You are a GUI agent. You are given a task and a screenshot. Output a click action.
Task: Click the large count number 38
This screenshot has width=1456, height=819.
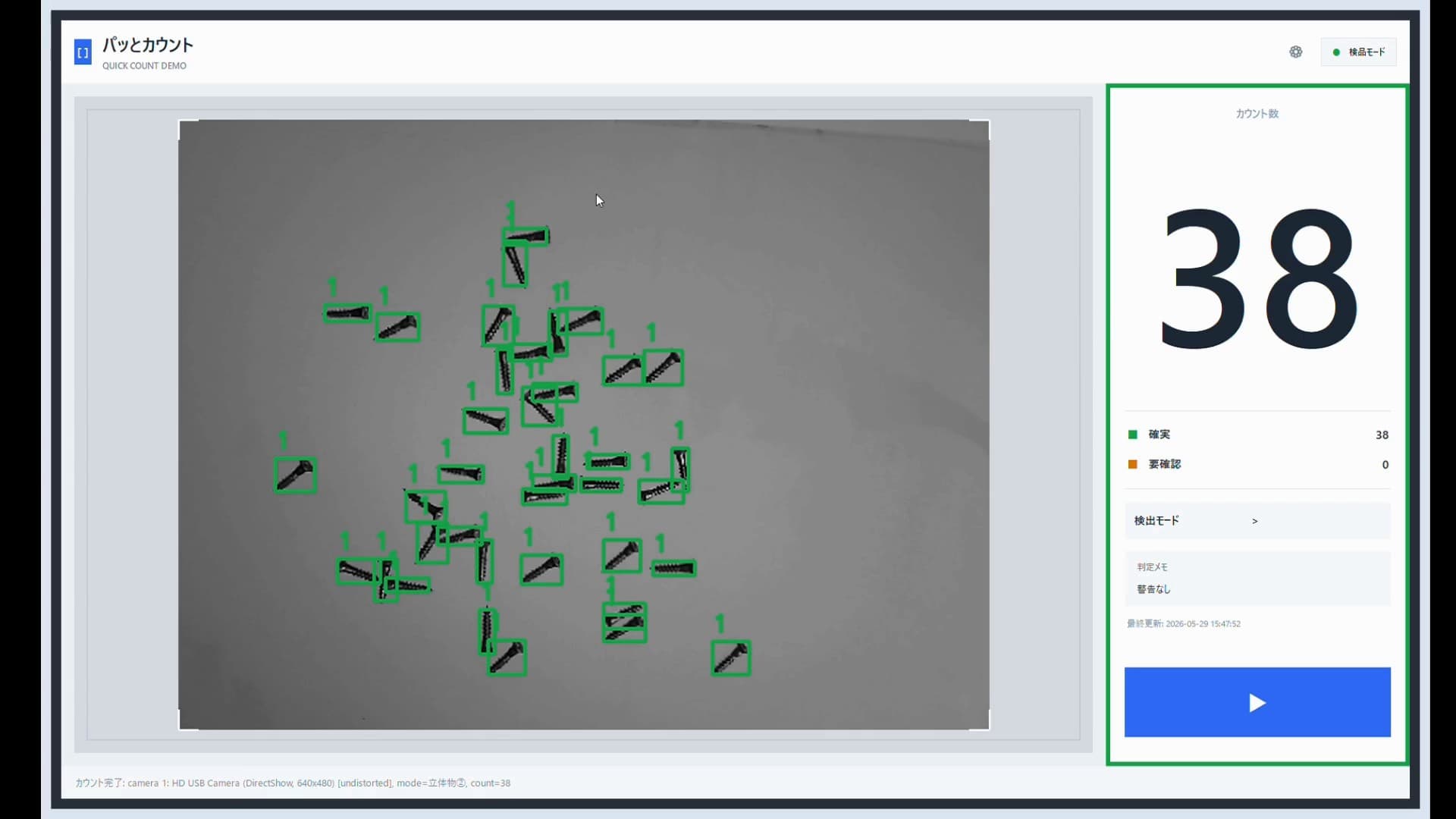(x=1257, y=278)
